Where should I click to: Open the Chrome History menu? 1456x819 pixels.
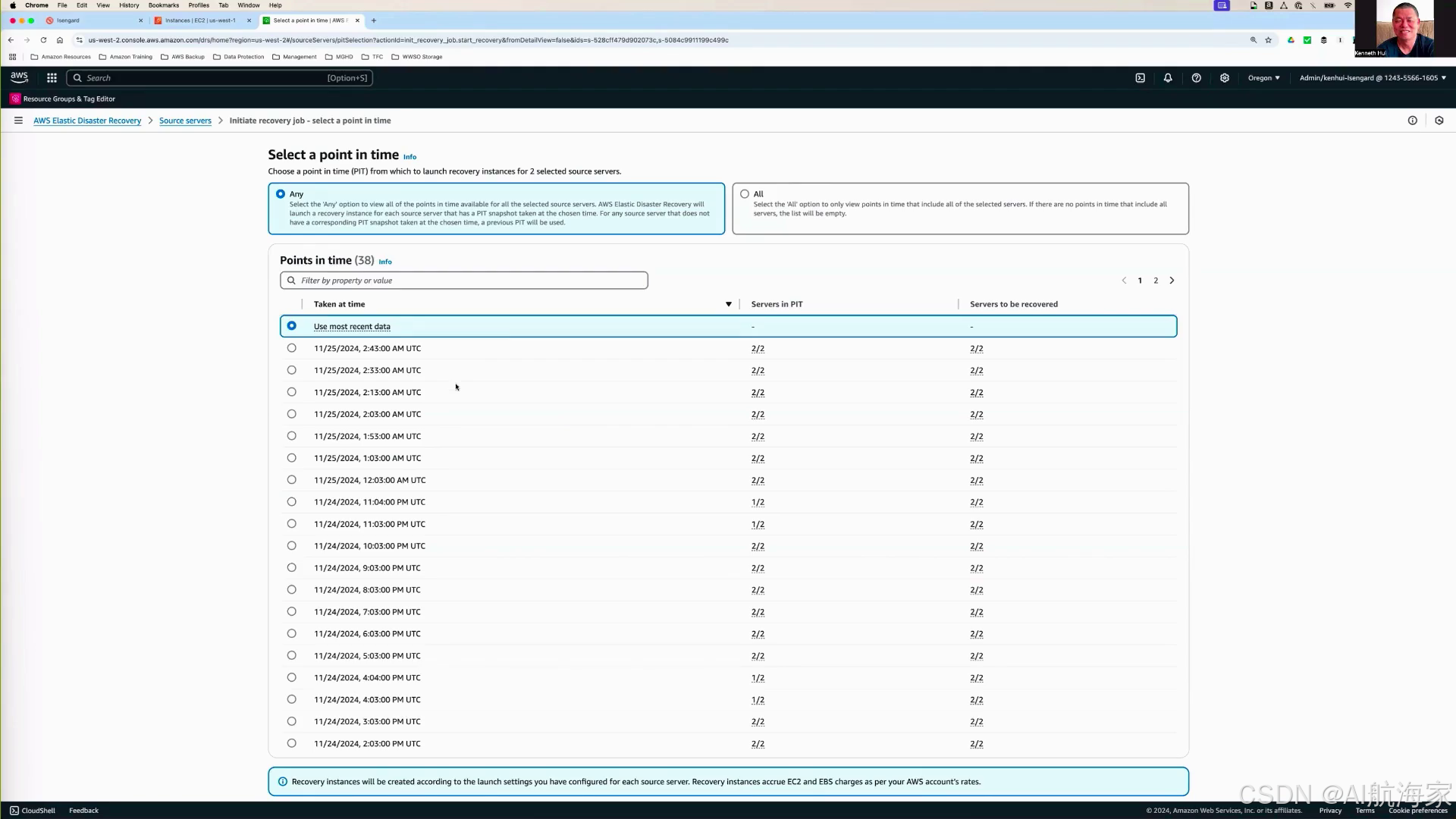[x=129, y=5]
